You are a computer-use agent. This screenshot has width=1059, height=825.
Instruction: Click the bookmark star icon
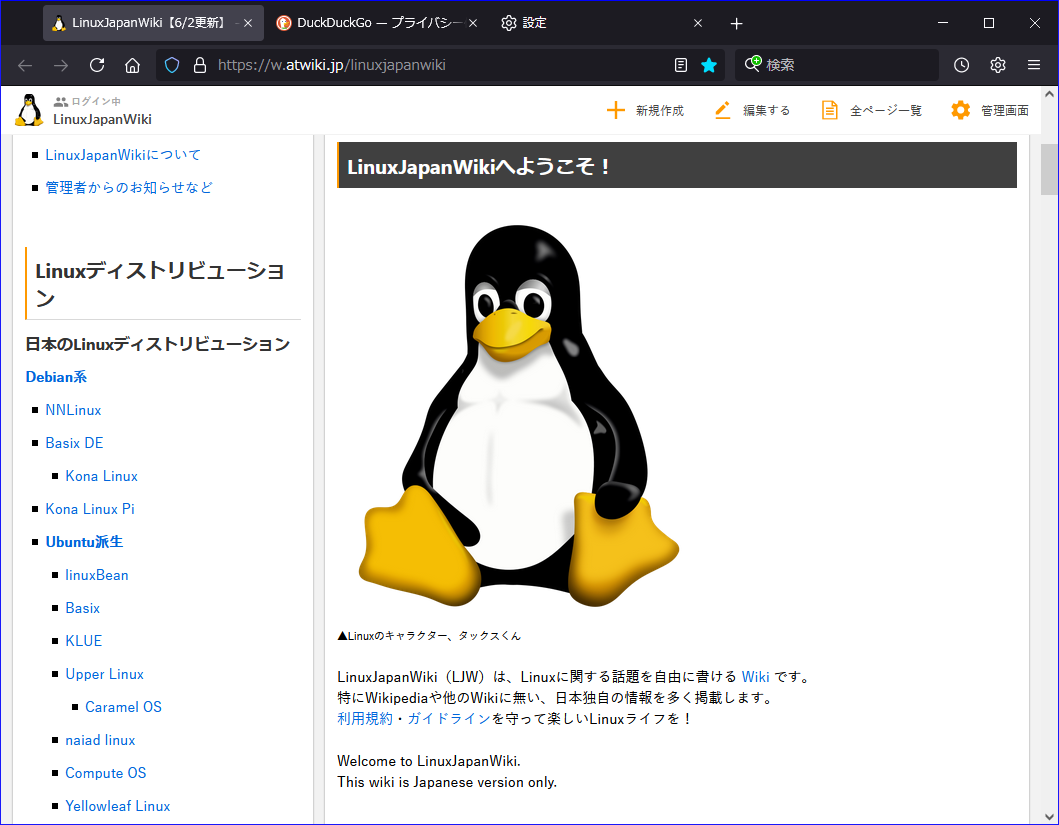coord(708,65)
